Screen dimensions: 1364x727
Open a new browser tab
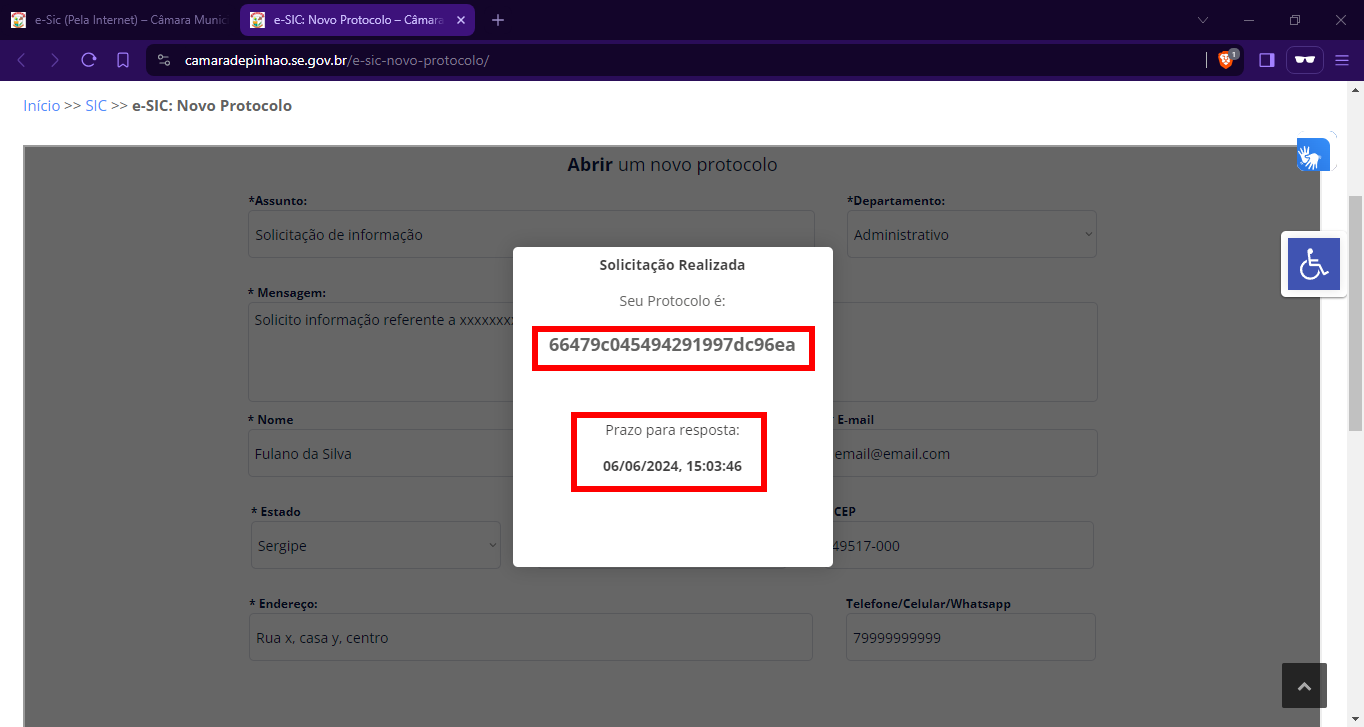(498, 20)
